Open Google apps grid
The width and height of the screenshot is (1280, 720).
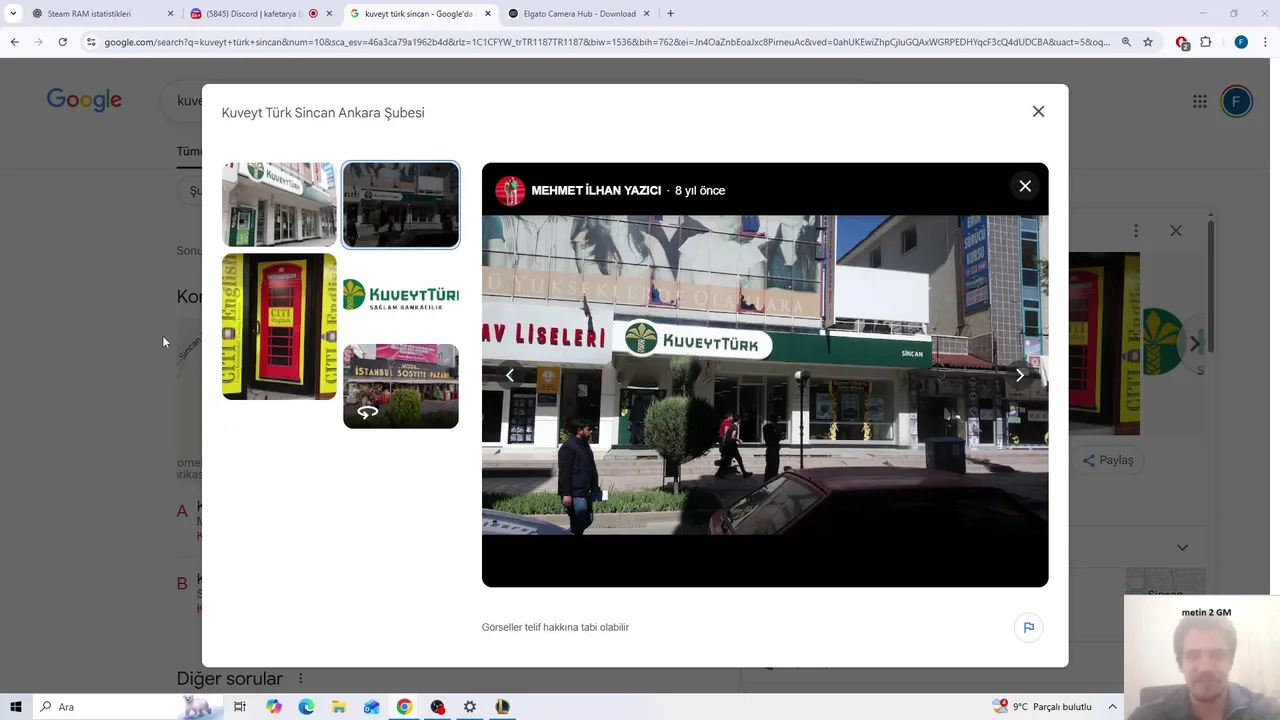pos(1200,101)
